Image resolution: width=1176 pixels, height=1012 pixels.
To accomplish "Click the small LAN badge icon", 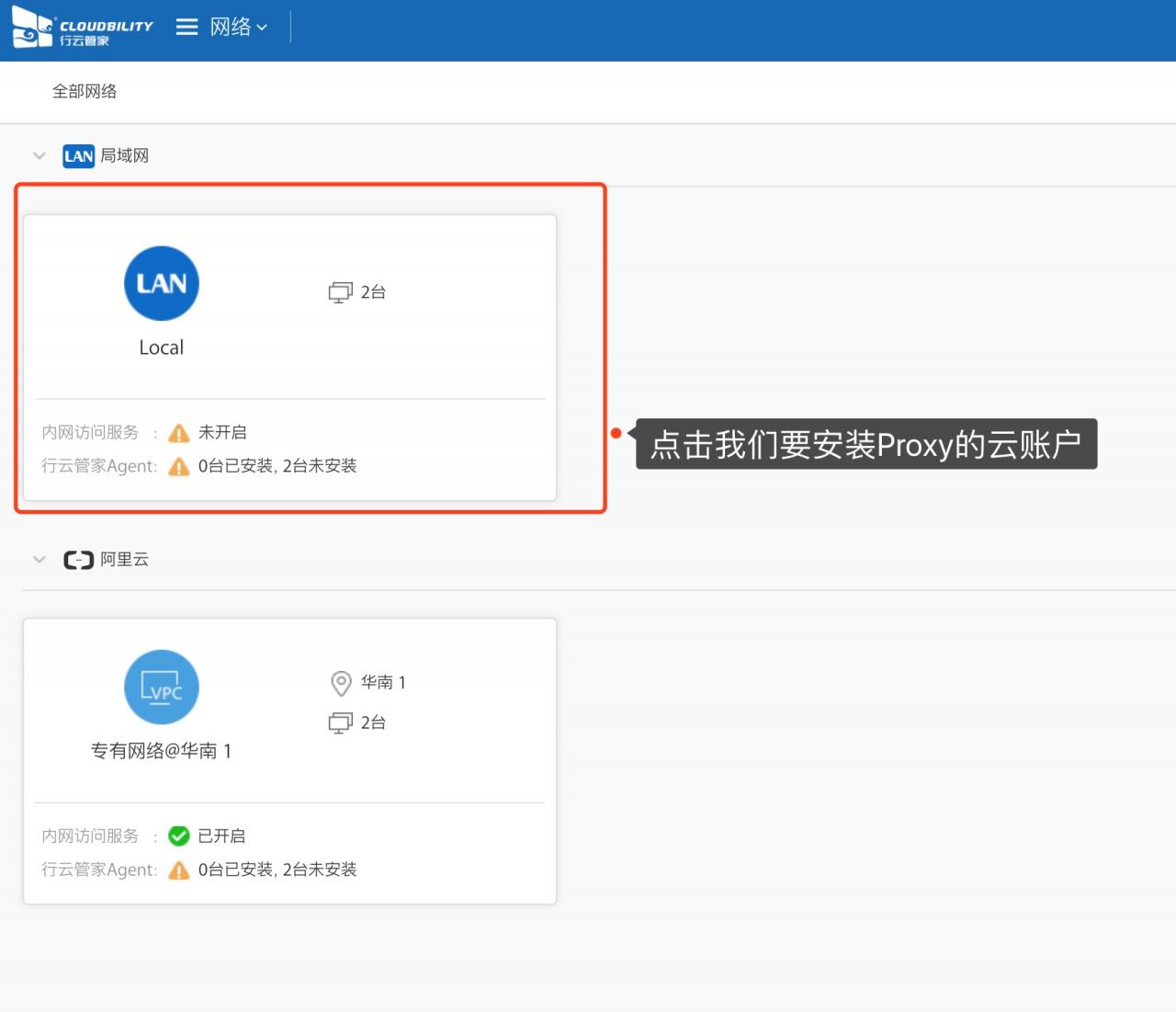I will pos(78,156).
